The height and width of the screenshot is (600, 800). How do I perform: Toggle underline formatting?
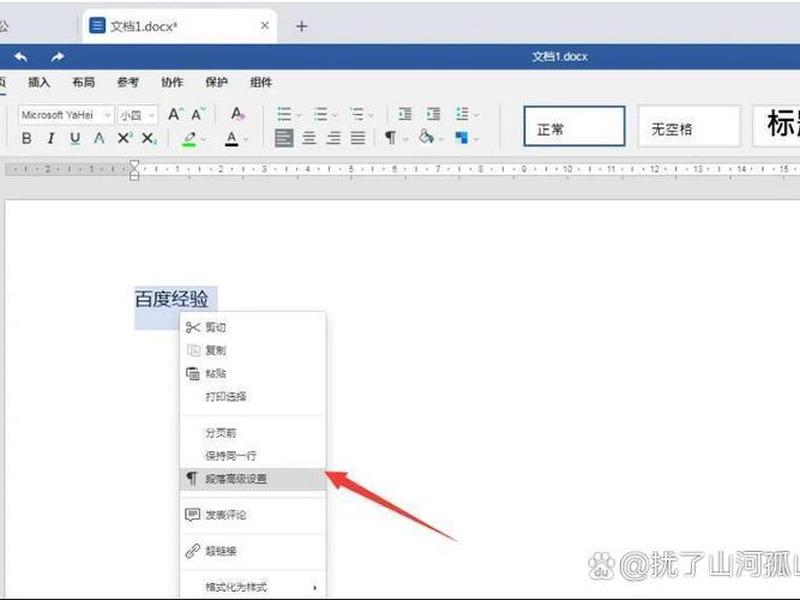75,138
